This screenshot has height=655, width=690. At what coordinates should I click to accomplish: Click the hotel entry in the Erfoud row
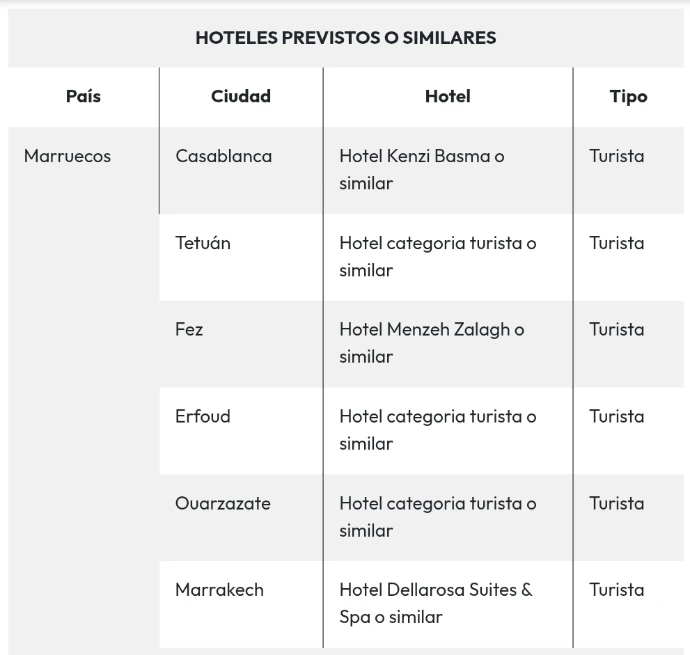(x=437, y=429)
